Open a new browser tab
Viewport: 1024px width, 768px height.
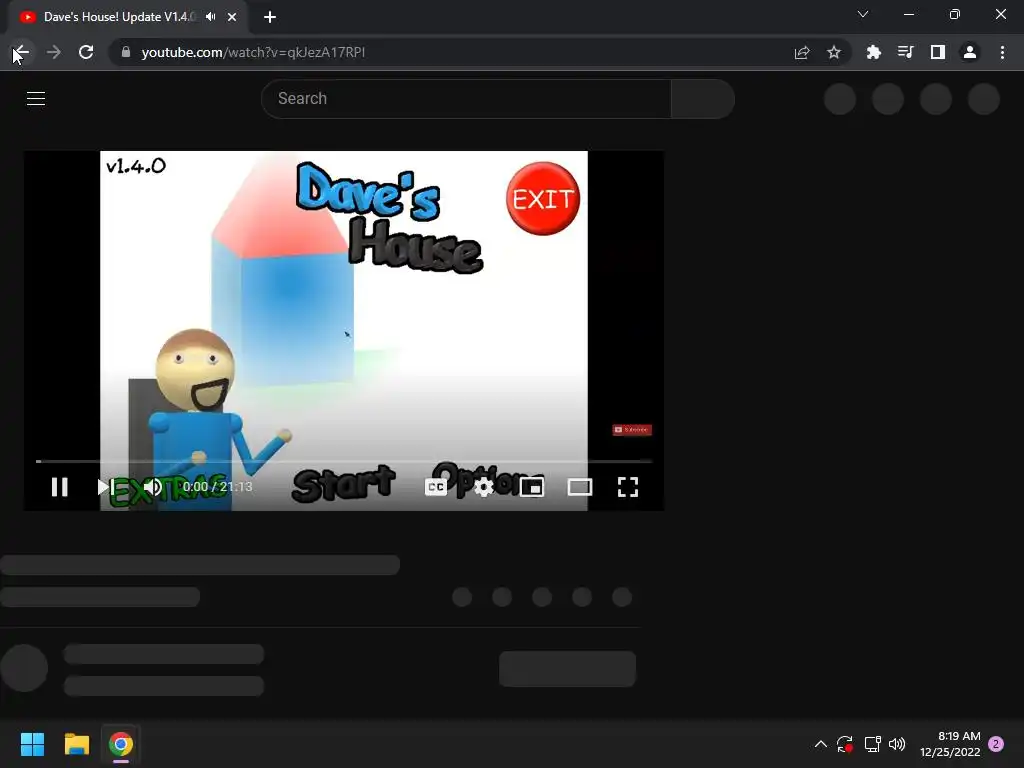[270, 17]
